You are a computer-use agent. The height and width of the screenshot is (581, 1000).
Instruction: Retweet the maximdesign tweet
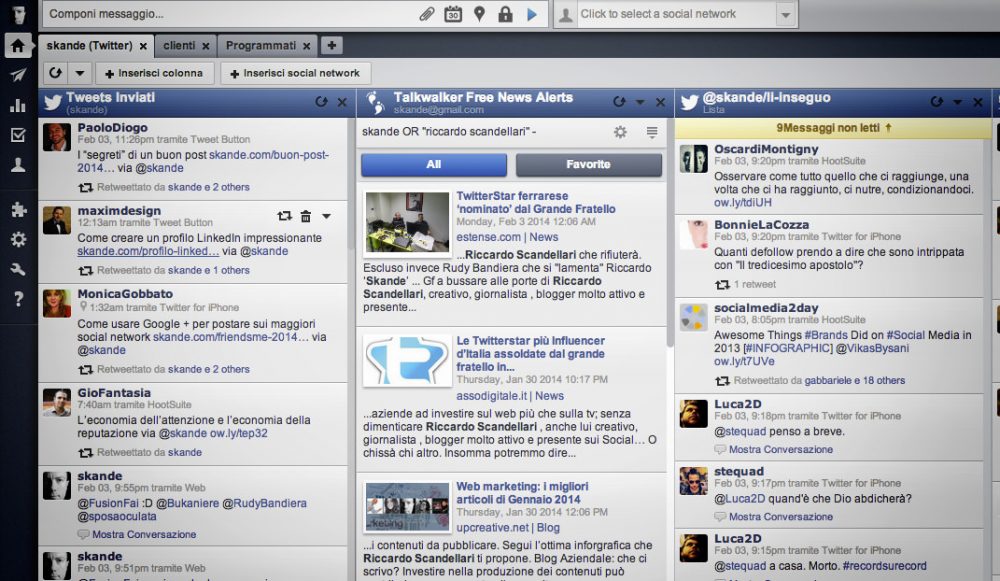click(284, 216)
